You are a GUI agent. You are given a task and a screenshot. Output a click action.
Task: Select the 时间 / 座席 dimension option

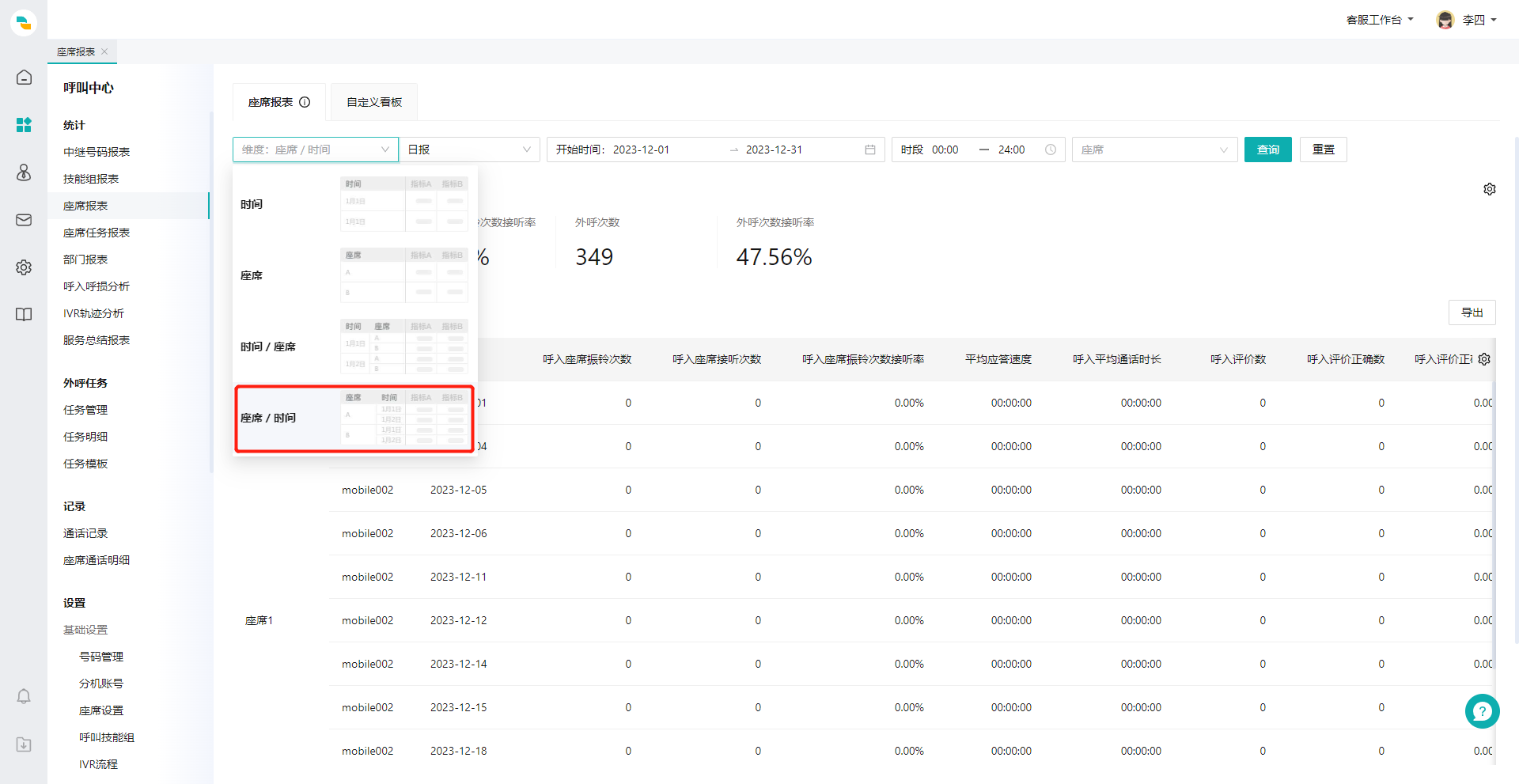coord(354,347)
